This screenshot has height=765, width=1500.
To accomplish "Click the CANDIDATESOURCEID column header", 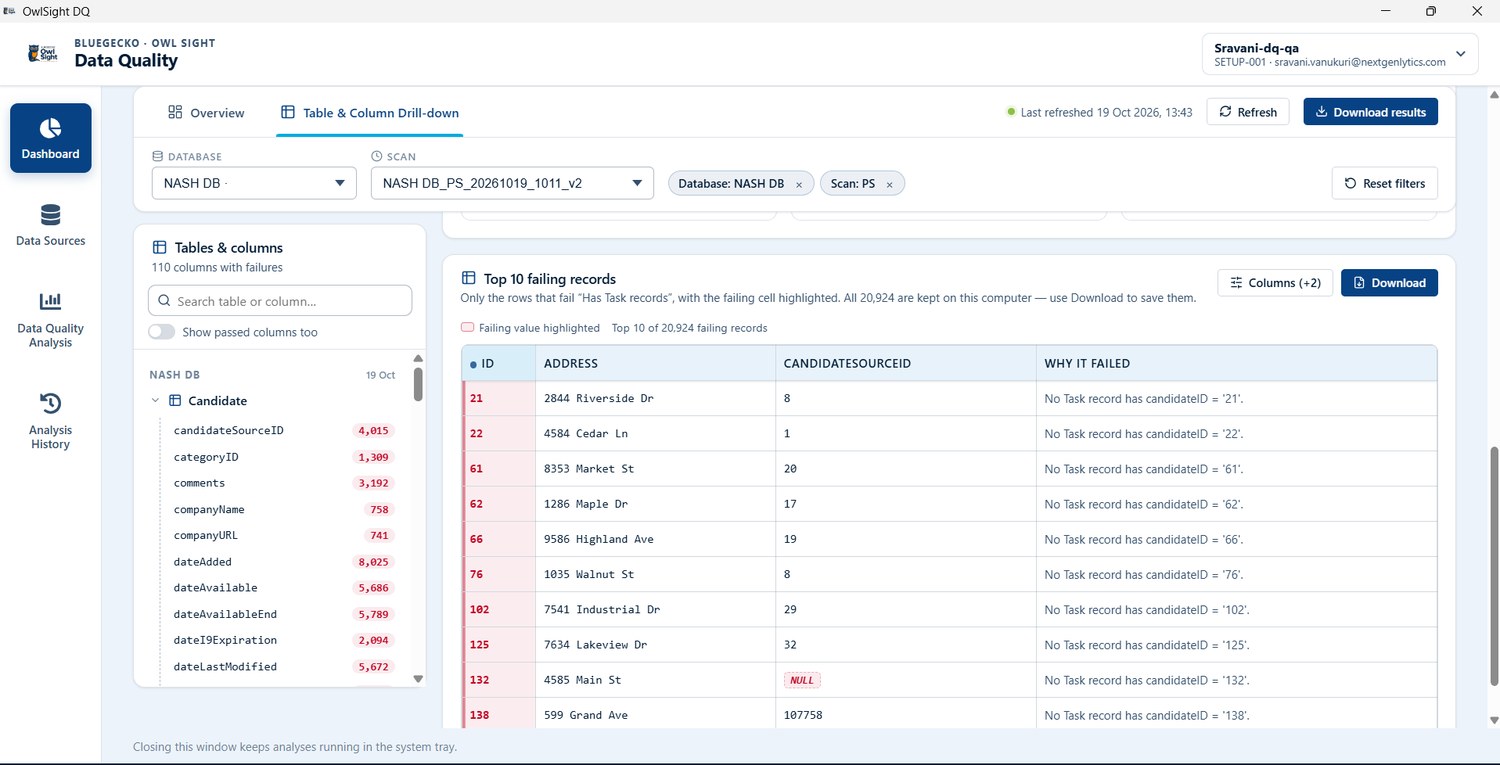I will pos(905,363).
